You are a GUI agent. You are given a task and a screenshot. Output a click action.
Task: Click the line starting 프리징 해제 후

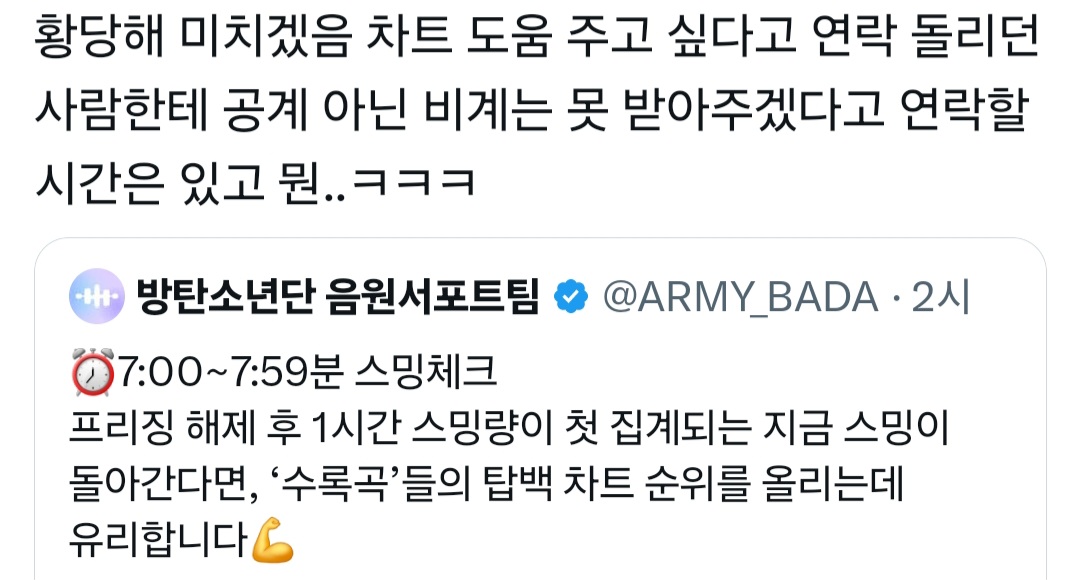pos(509,428)
